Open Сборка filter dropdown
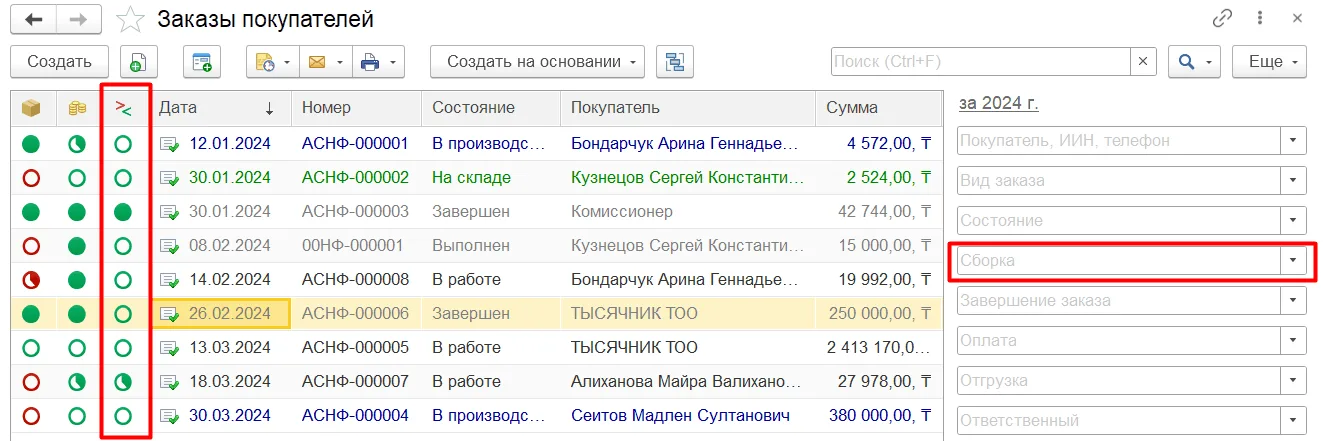 pos(1294,261)
